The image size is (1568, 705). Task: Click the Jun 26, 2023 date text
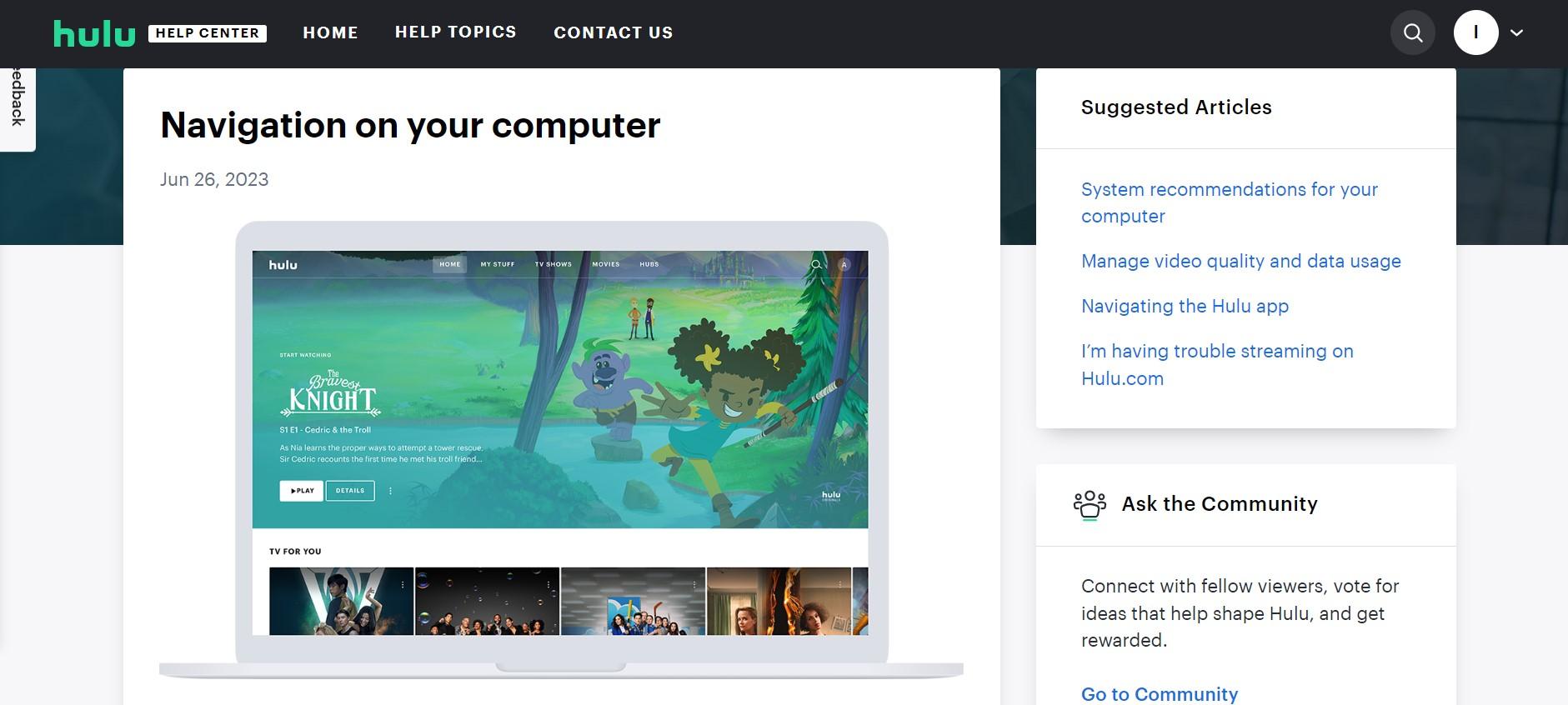[x=214, y=179]
